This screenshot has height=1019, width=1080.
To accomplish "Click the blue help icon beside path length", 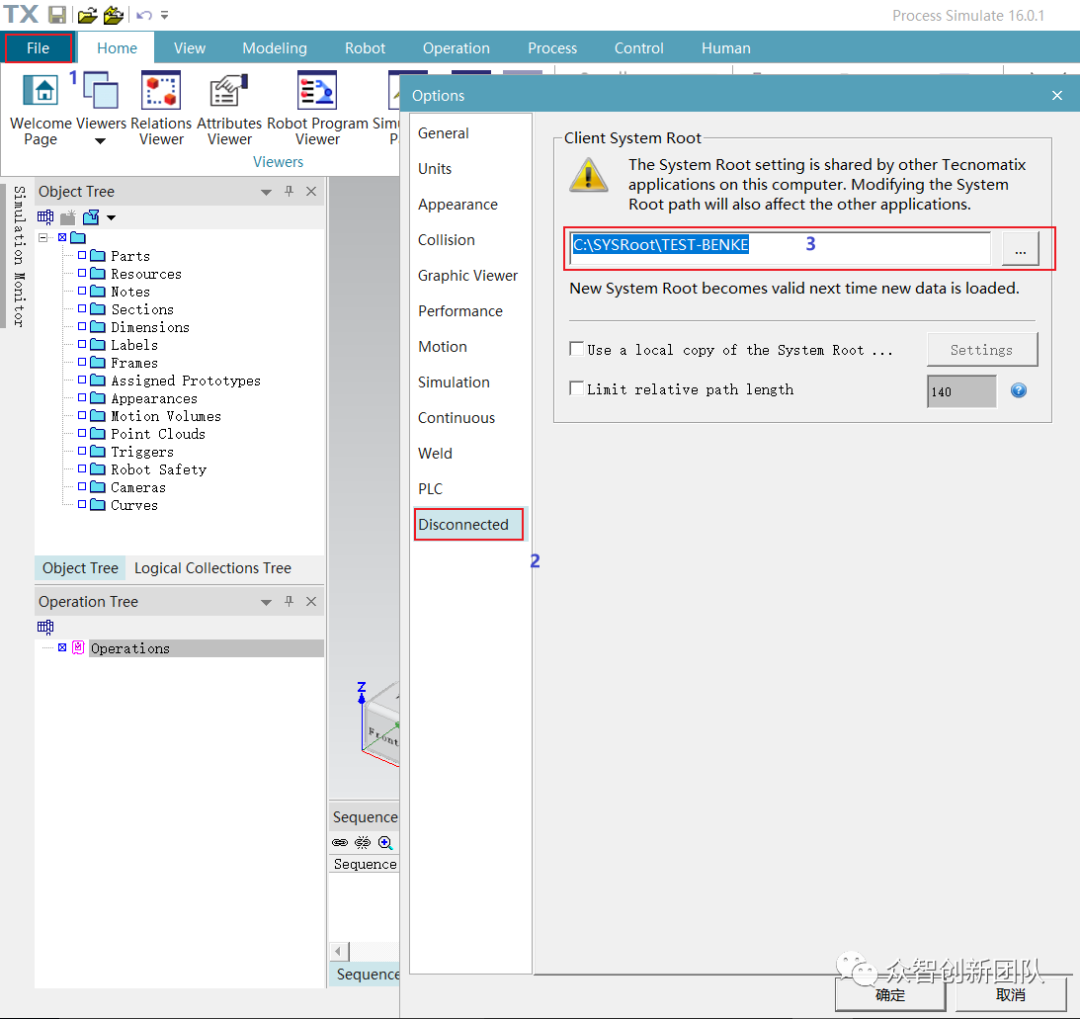I will 1019,391.
